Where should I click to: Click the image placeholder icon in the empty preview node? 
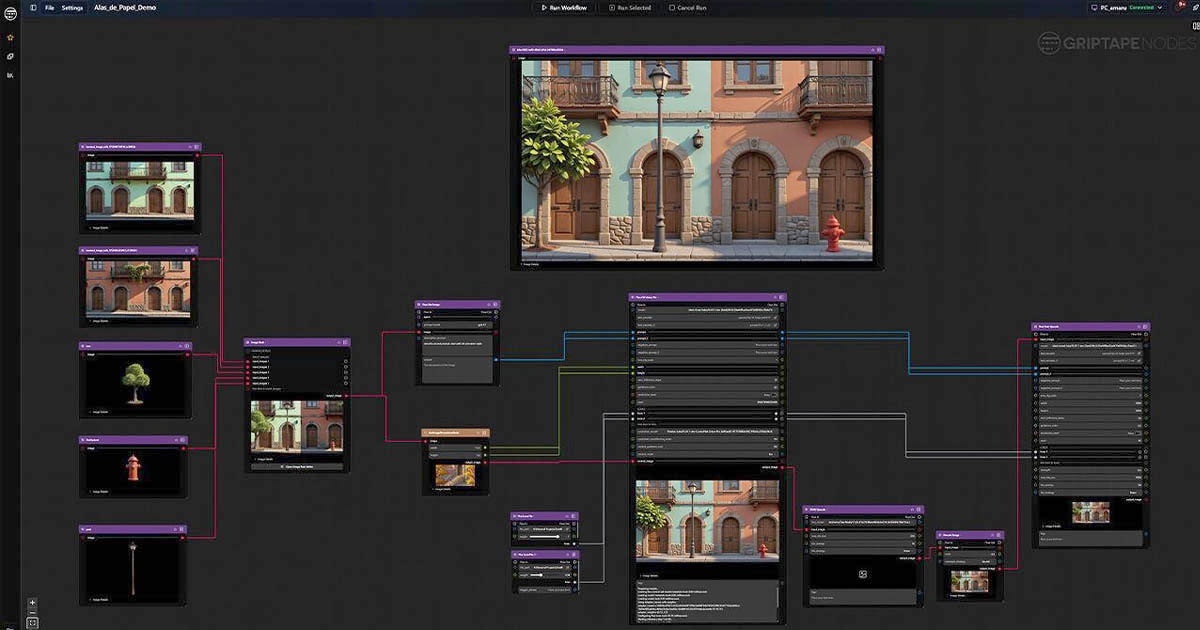[862, 574]
